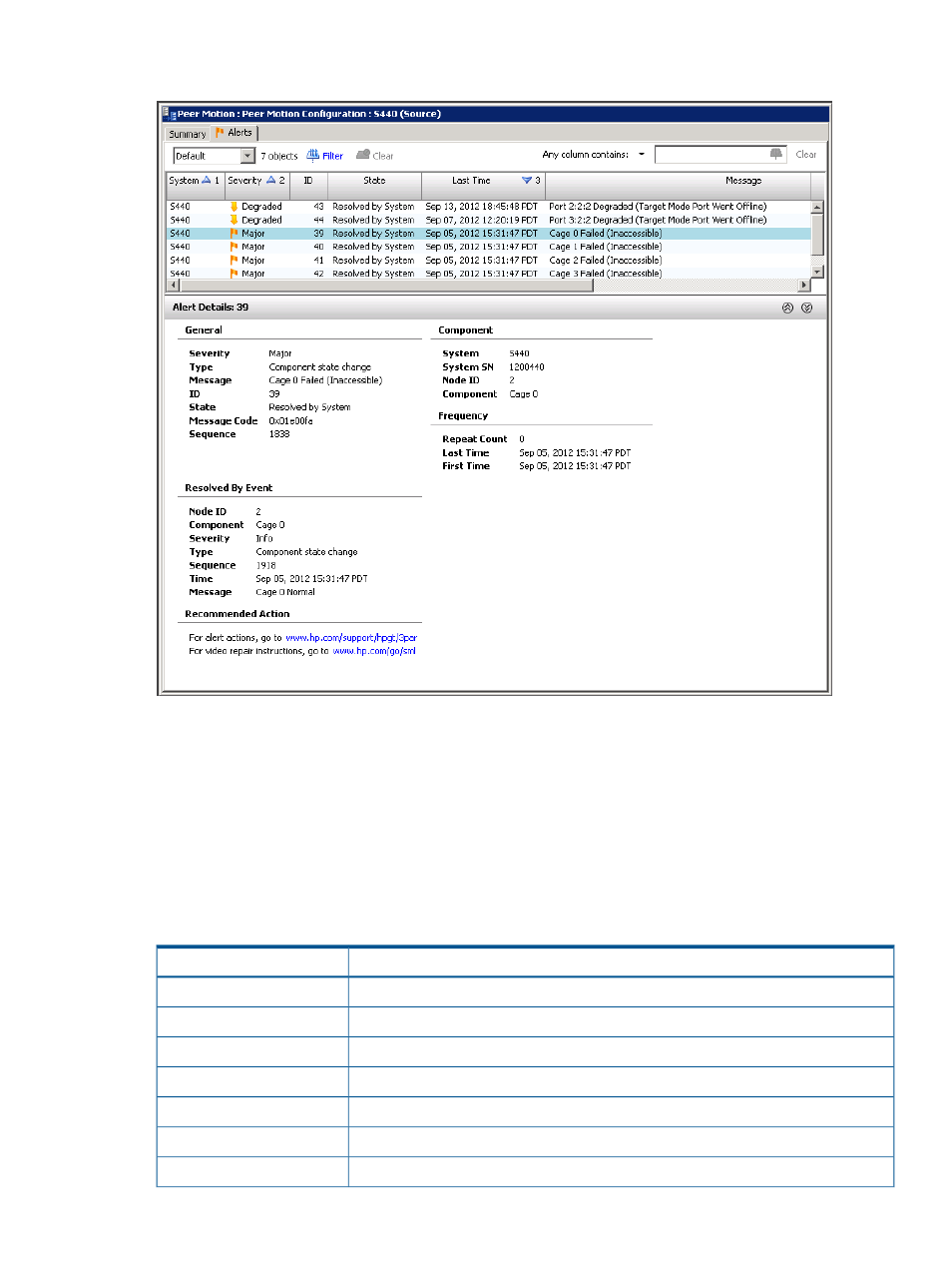The width and height of the screenshot is (952, 1268).
Task: Click the sort arrow on Severity column
Action: pos(270,181)
